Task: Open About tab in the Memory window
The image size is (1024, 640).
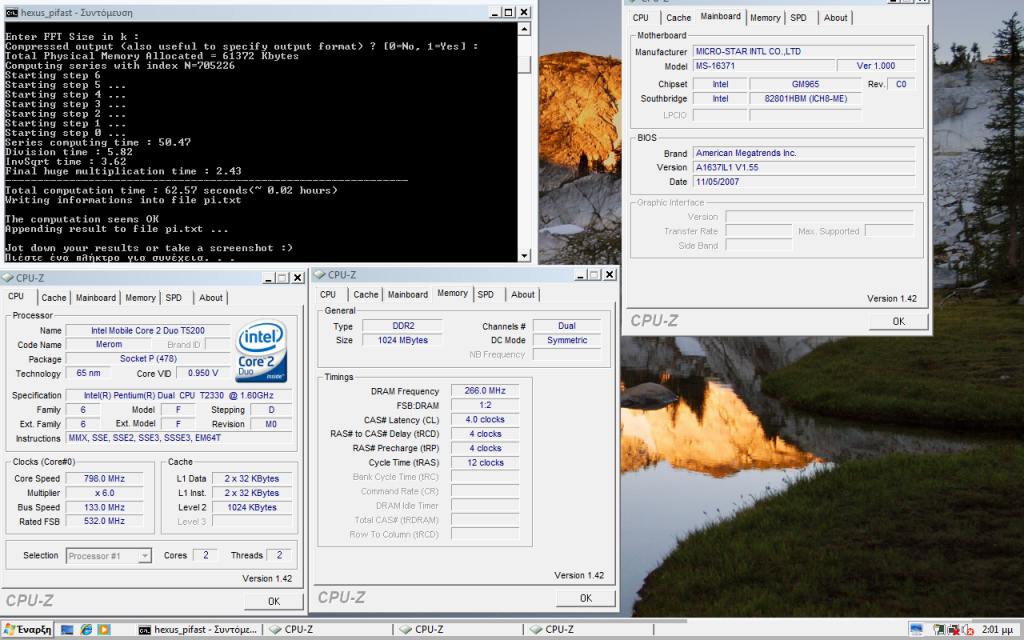Action: pyautogui.click(x=522, y=295)
